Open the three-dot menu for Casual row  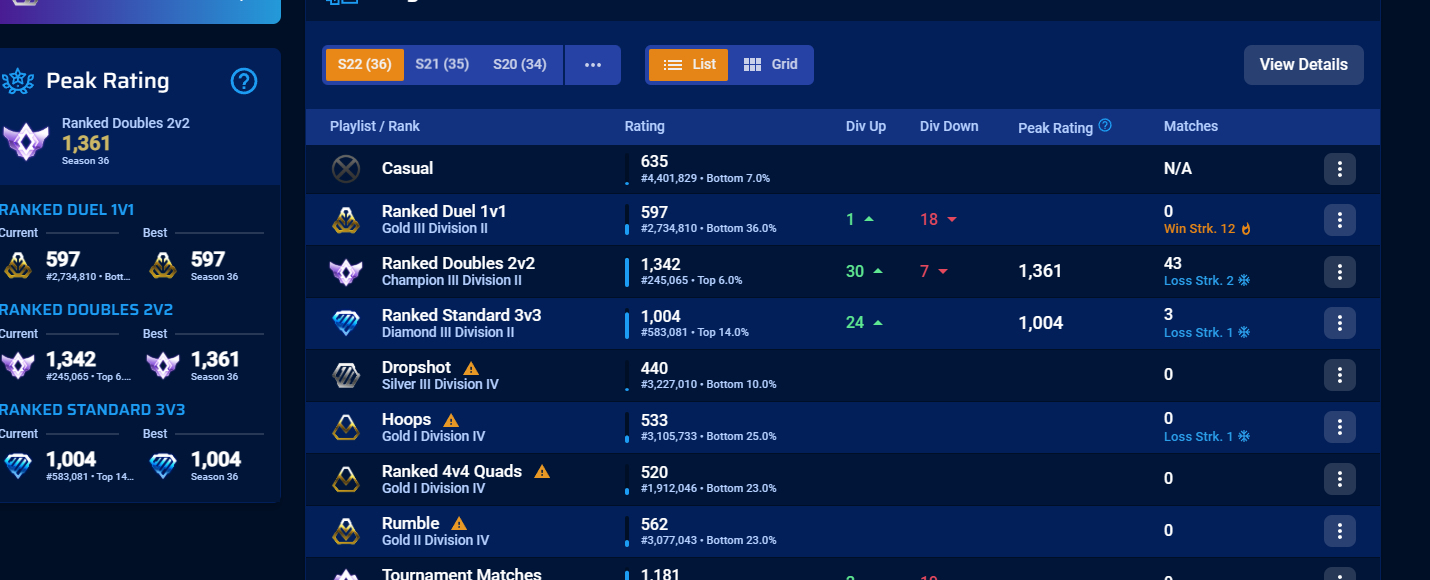(x=1339, y=169)
